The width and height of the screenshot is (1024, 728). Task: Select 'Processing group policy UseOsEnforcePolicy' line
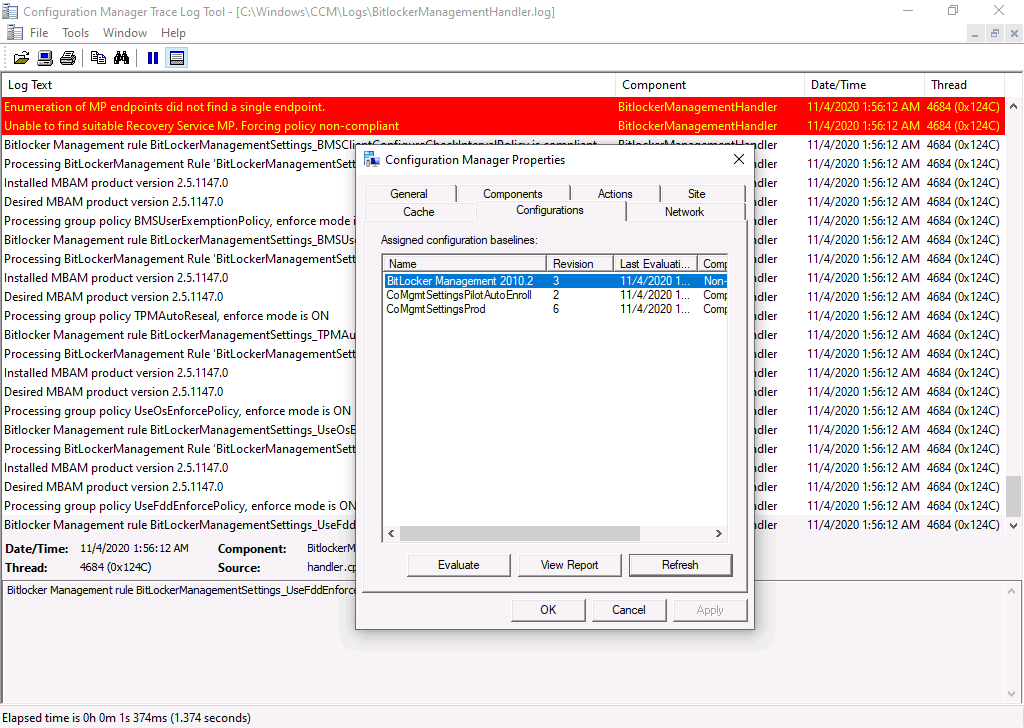[x=178, y=411]
